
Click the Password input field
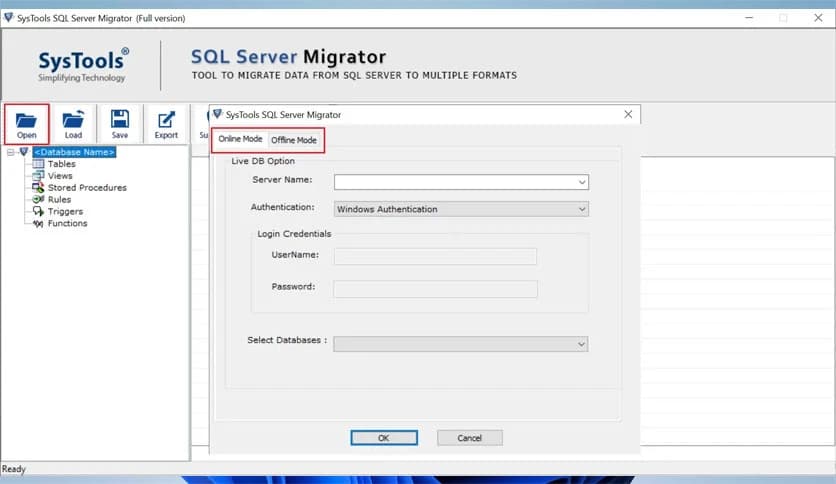tap(435, 289)
